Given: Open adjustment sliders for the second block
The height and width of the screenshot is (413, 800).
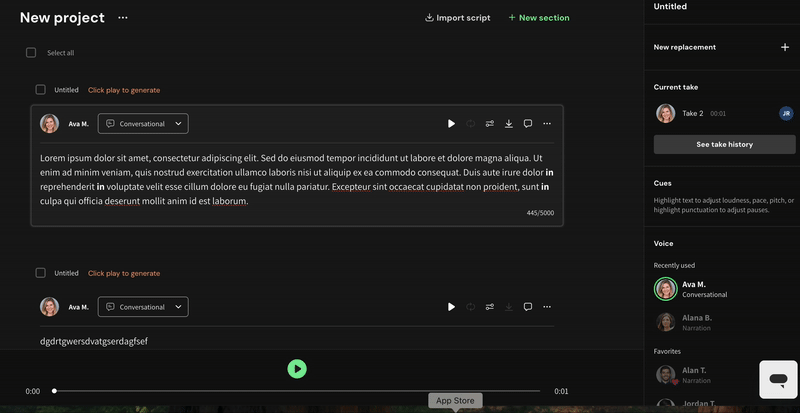Looking at the screenshot, I should pos(490,307).
